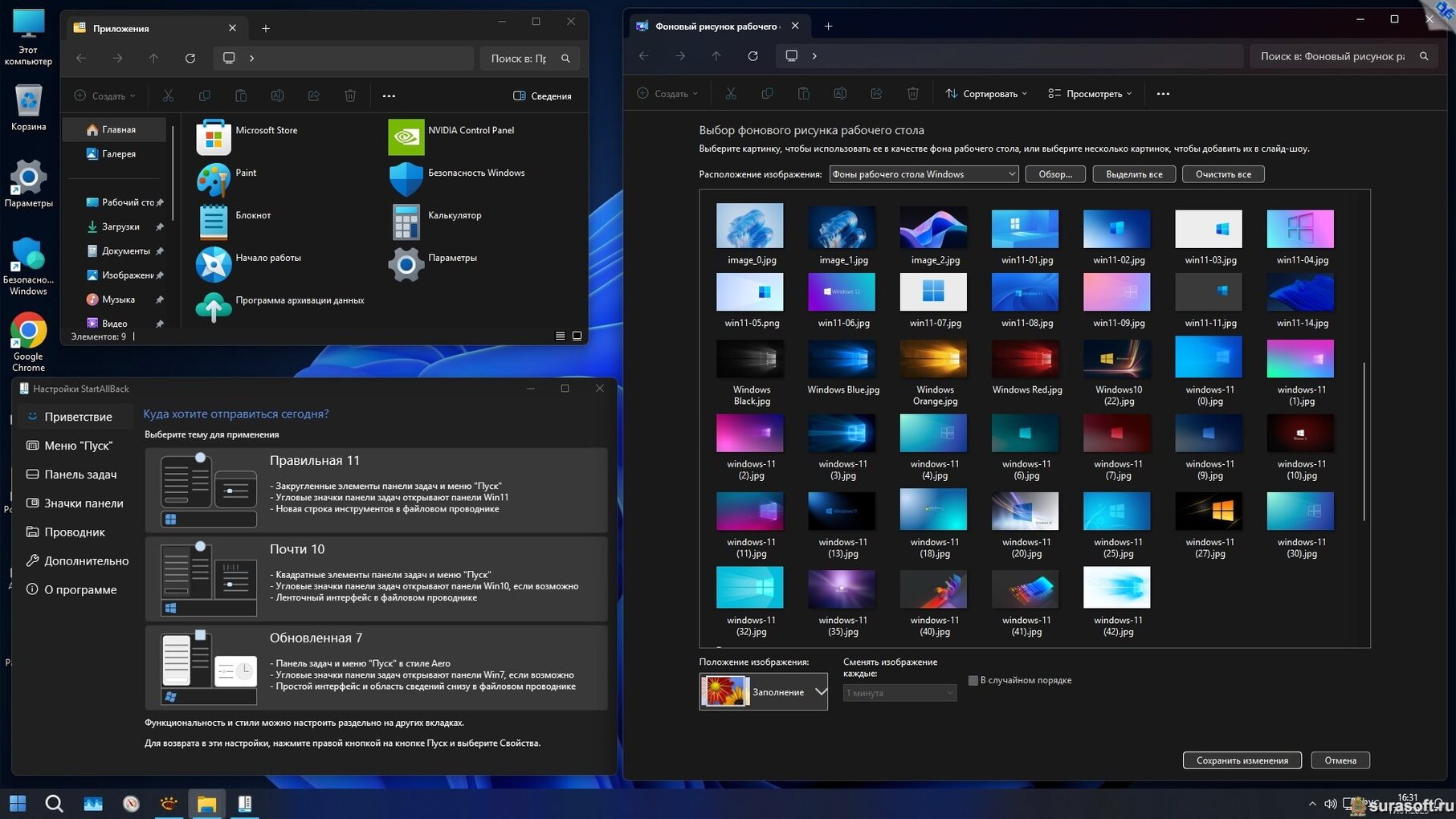Open Параметры gear icon in Applications window
The height and width of the screenshot is (819, 1456).
tap(406, 264)
